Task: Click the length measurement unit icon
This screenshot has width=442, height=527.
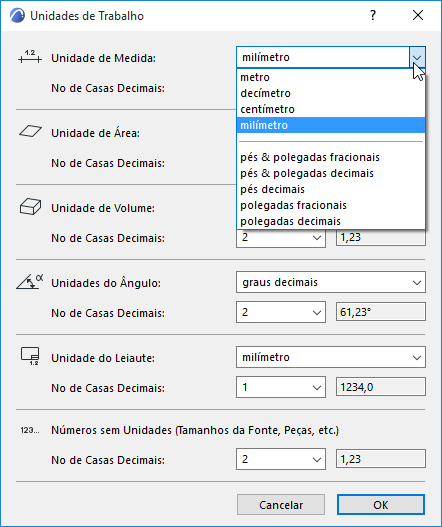Action: (30, 57)
